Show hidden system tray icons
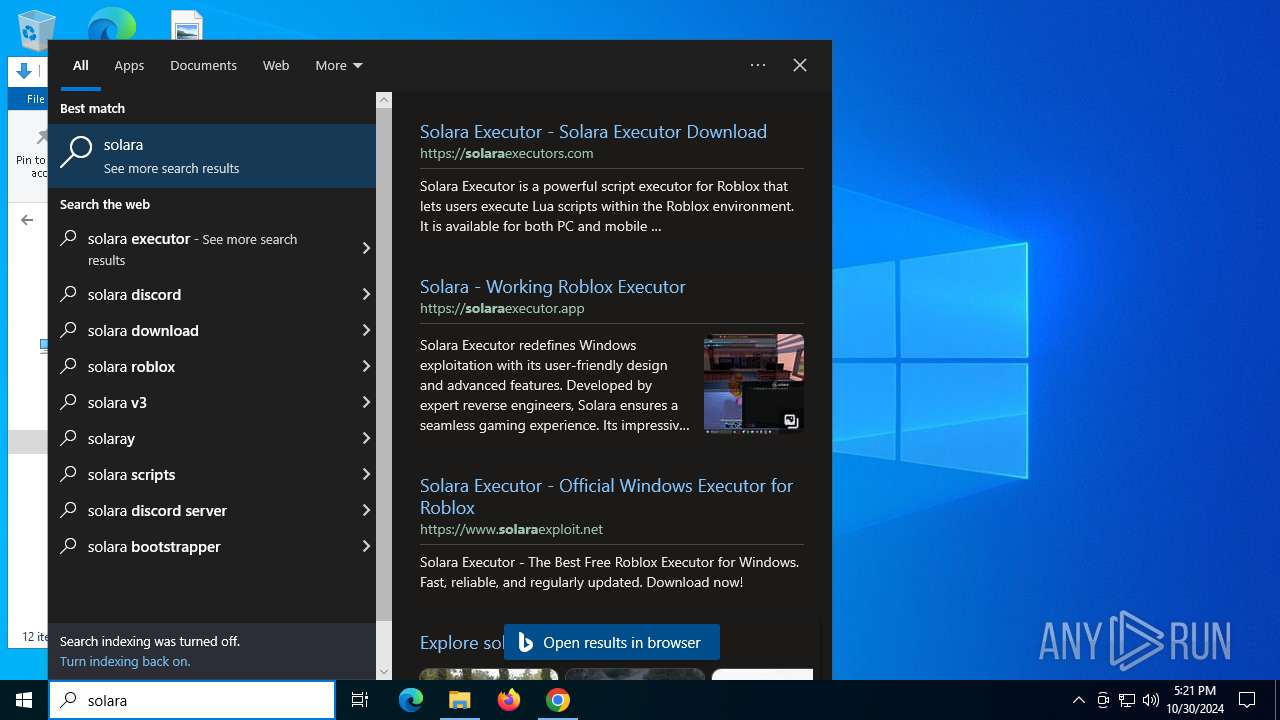The width and height of the screenshot is (1280, 720). click(1078, 700)
